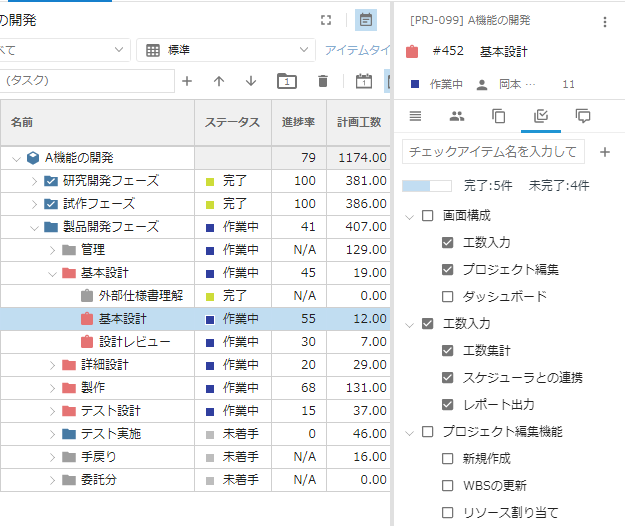Uncheck the 工数集計 checkbox
Image resolution: width=625 pixels, height=526 pixels.
pos(448,351)
